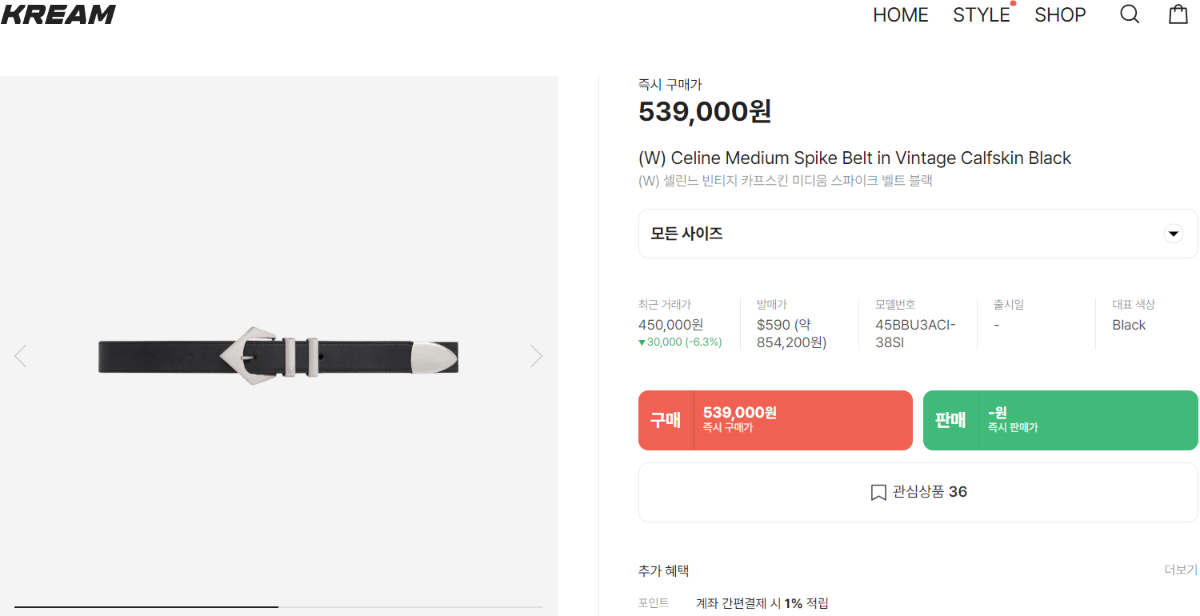Image resolution: width=1200 pixels, height=616 pixels.
Task: Click the black belt product image
Action: [278, 355]
